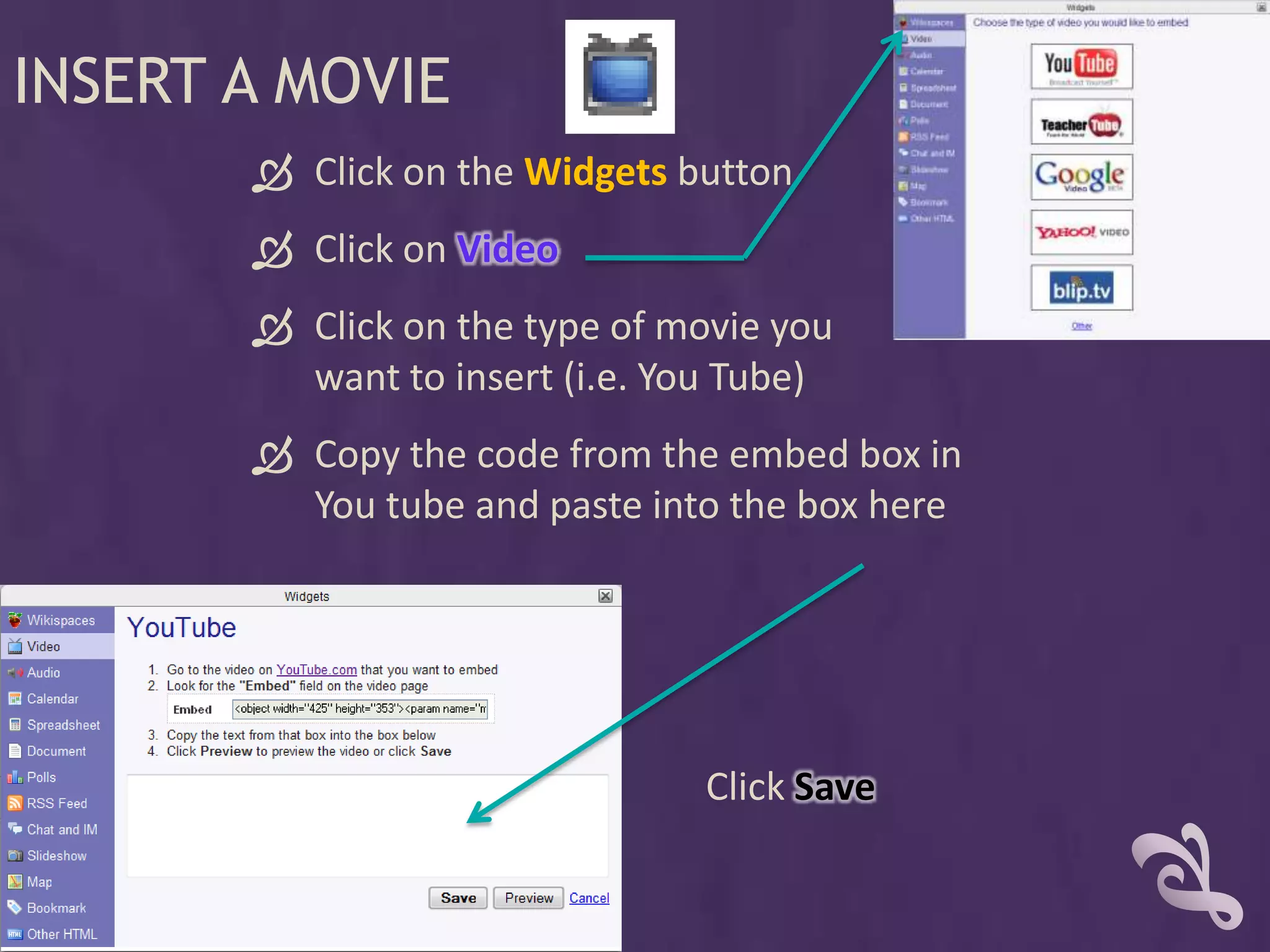Click the YouTube heading in the dialog
The height and width of the screenshot is (952, 1270).
pyautogui.click(x=182, y=628)
